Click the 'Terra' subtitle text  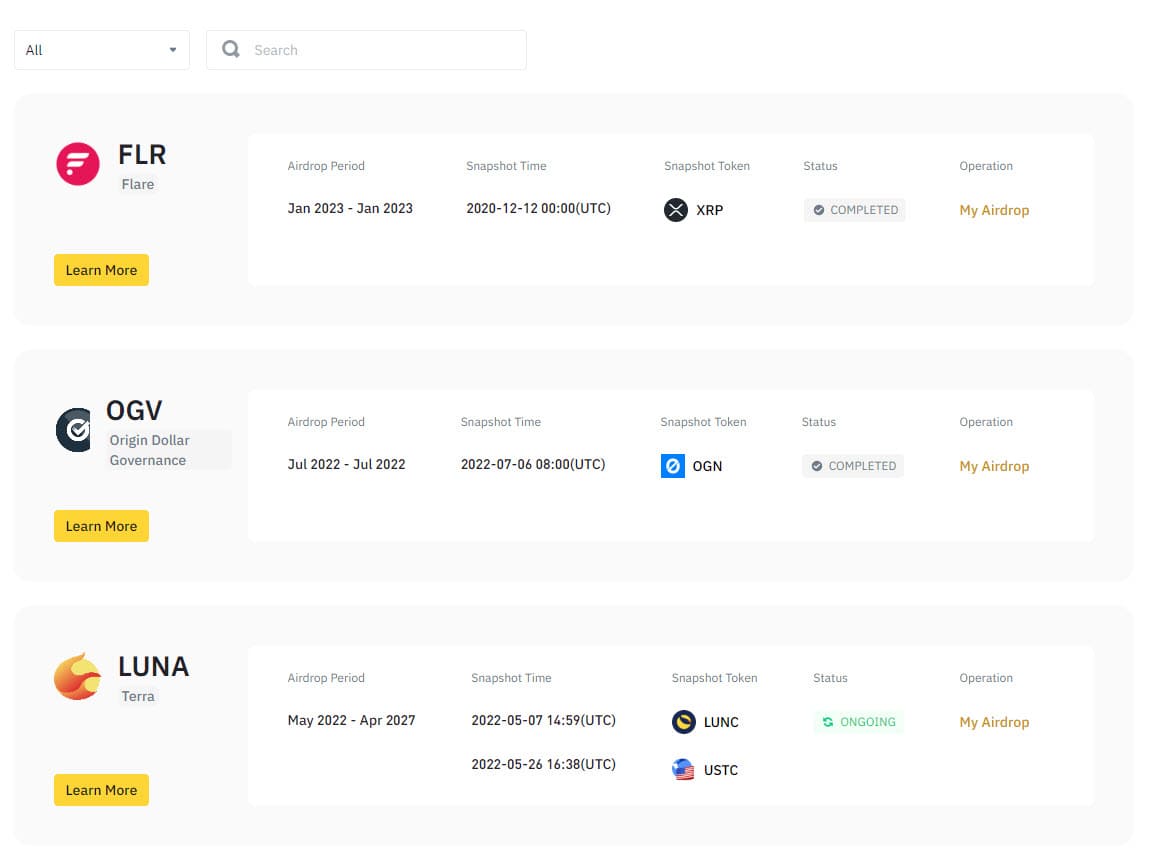[138, 696]
